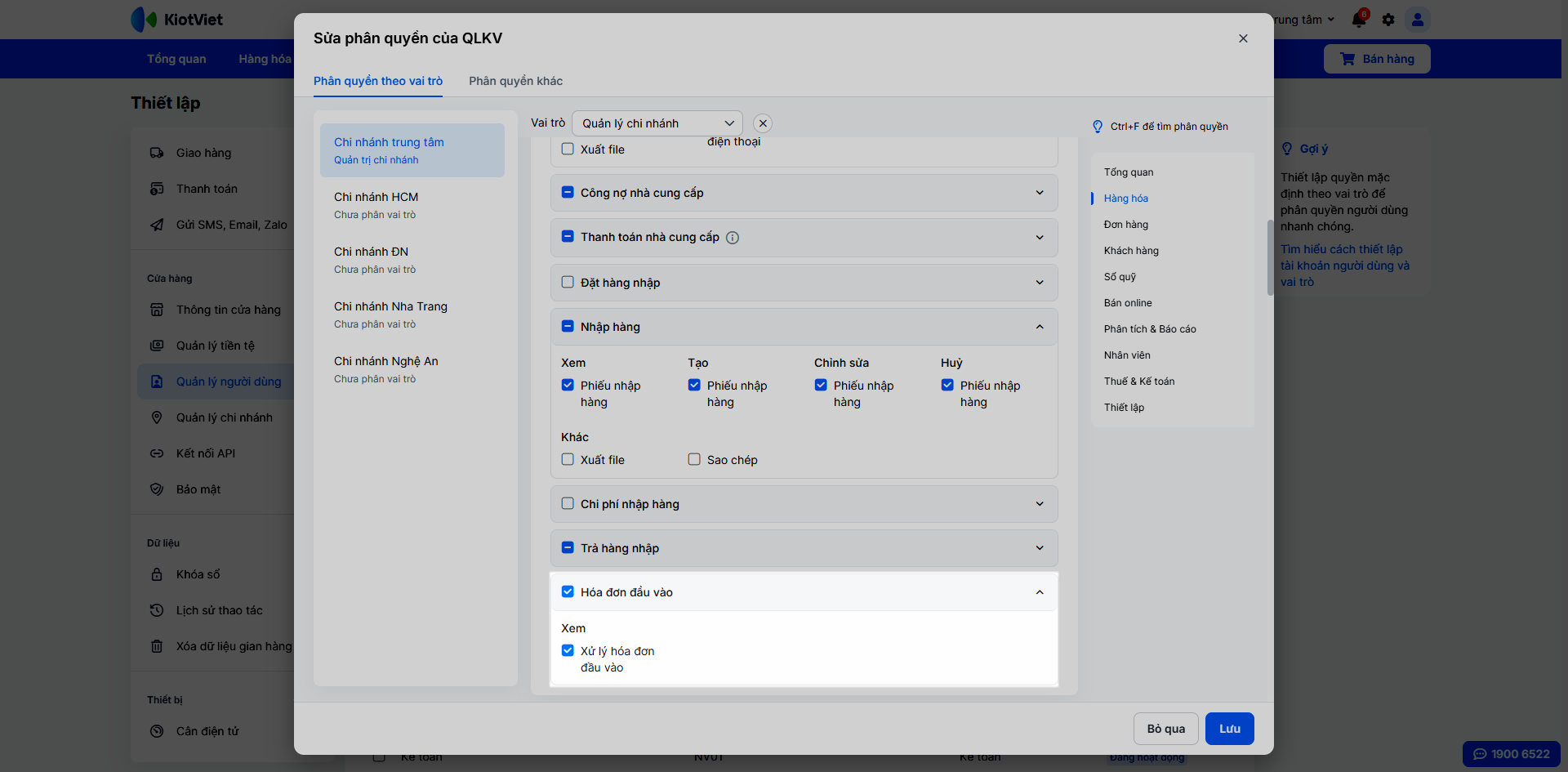Switch to Phân quyền khác tab
1568x772 pixels.
click(515, 81)
